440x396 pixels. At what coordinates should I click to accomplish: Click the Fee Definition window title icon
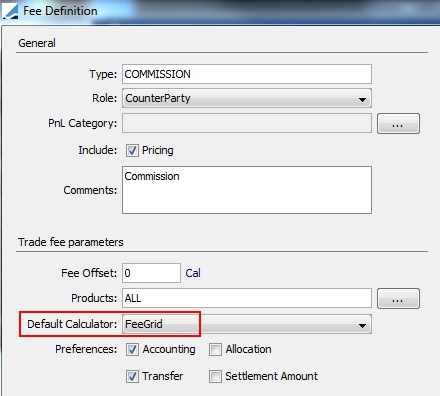10,11
